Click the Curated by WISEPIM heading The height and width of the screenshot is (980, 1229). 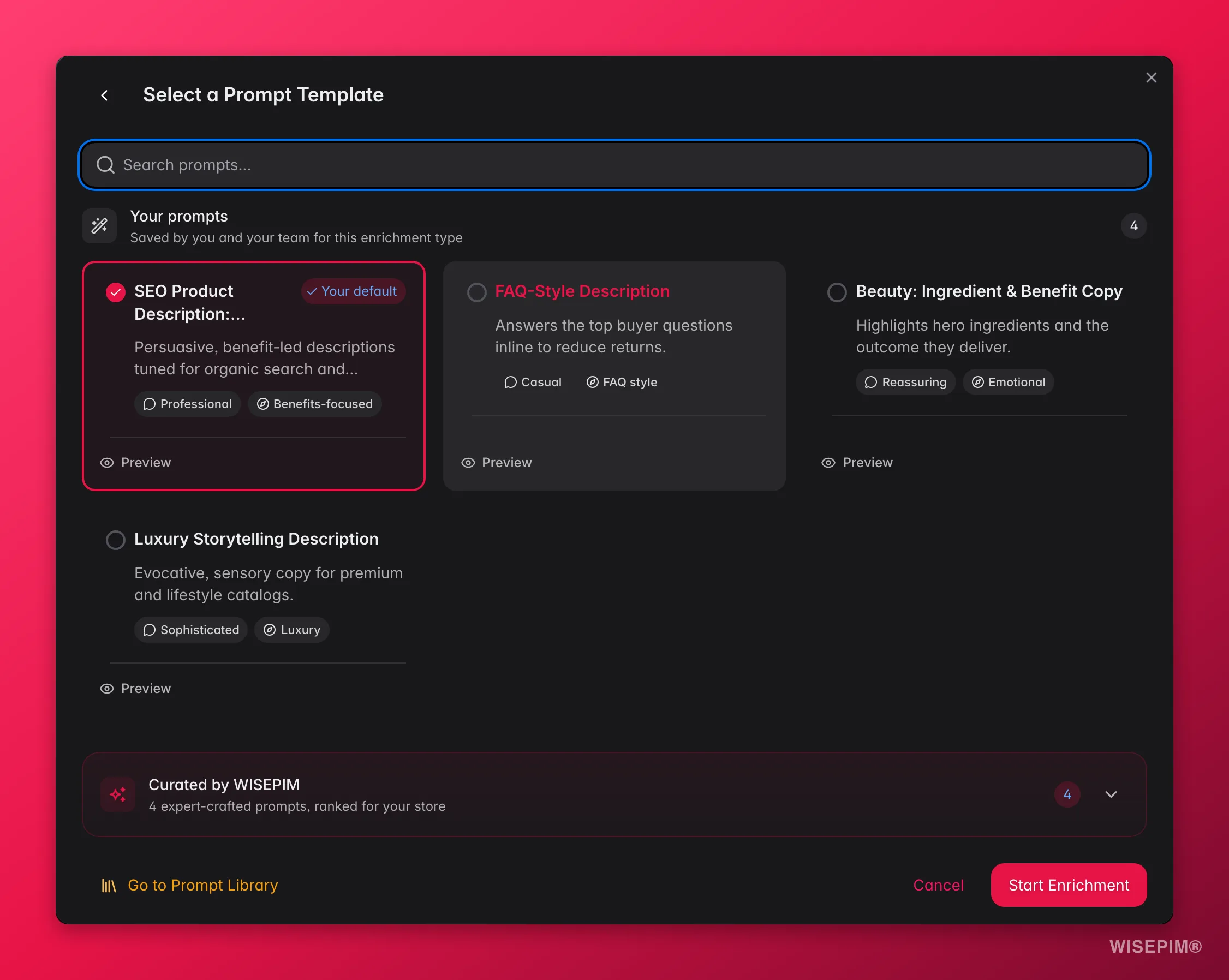coord(224,785)
